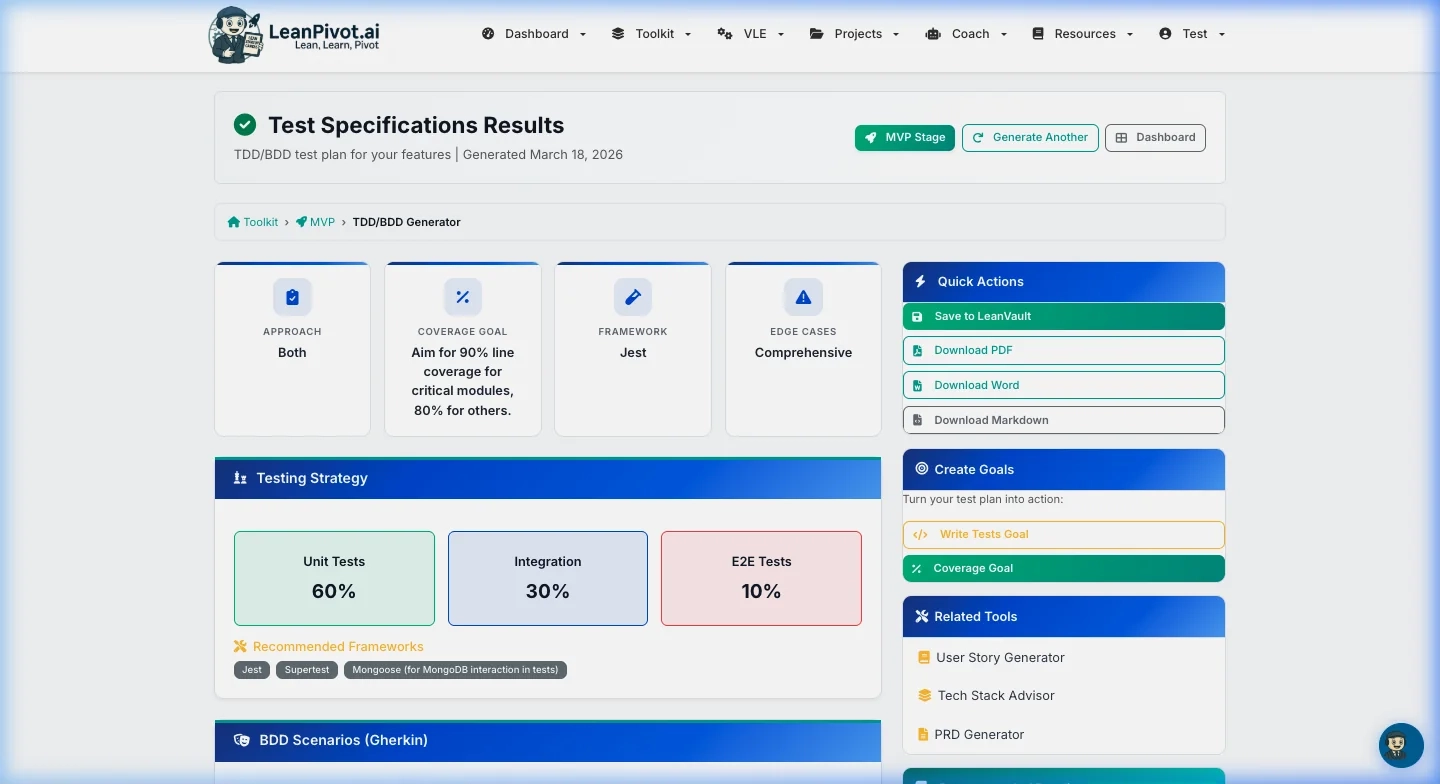Open the MVP breadcrumb link
This screenshot has height=784, width=1440.
pos(322,222)
